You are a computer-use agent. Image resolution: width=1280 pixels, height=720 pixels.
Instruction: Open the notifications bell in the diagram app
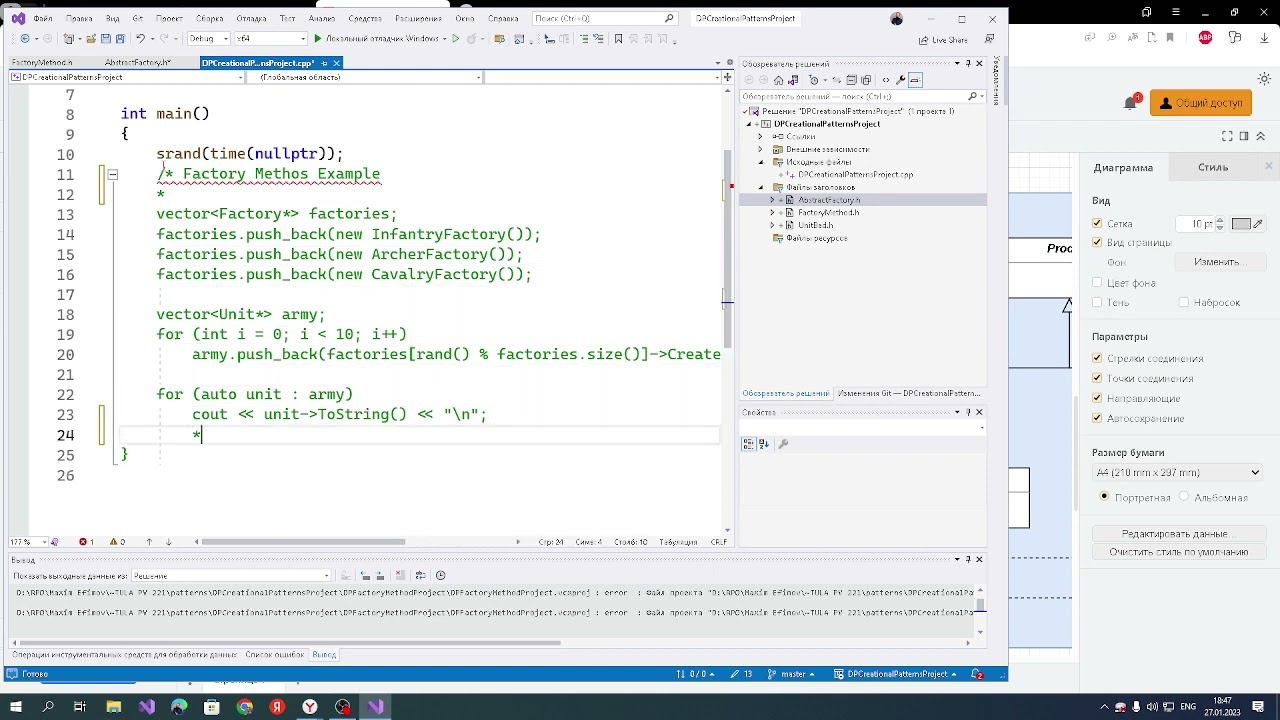pos(1130,102)
